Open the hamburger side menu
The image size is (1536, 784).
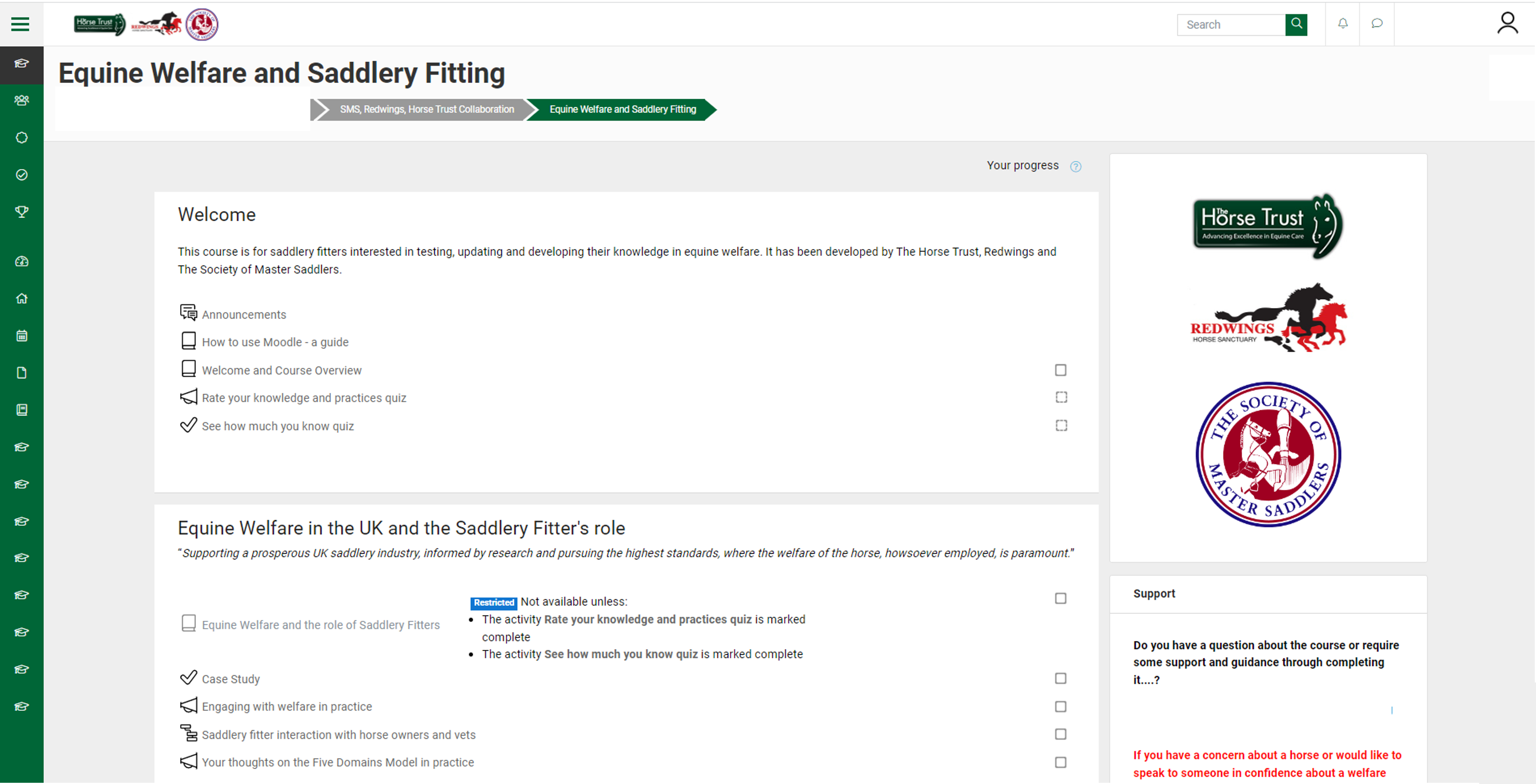coord(20,24)
